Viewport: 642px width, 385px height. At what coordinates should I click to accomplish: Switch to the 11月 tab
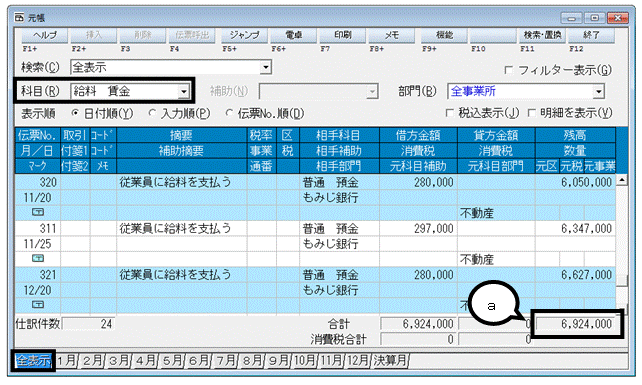[x=332, y=361]
